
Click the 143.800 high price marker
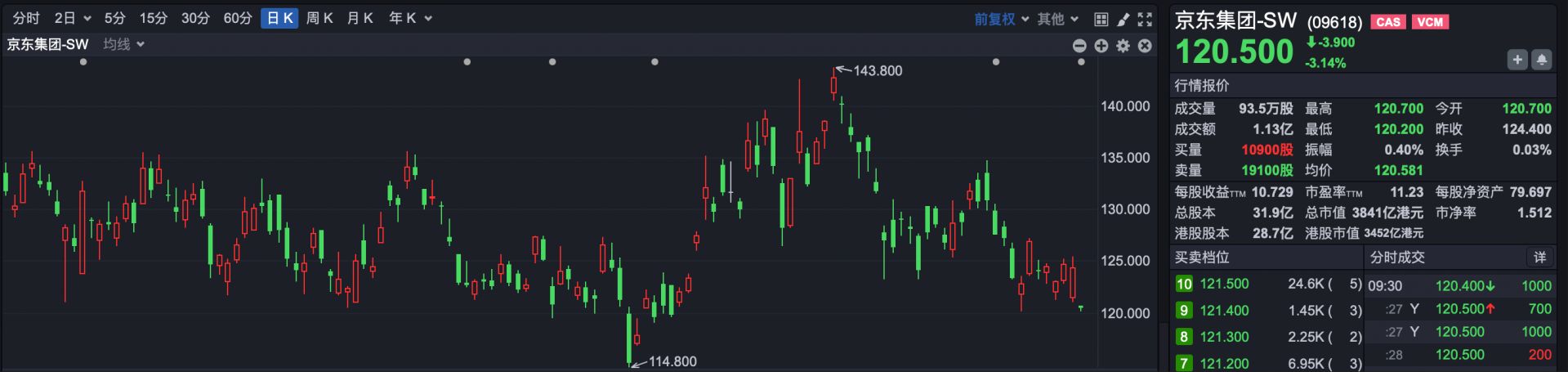point(877,71)
